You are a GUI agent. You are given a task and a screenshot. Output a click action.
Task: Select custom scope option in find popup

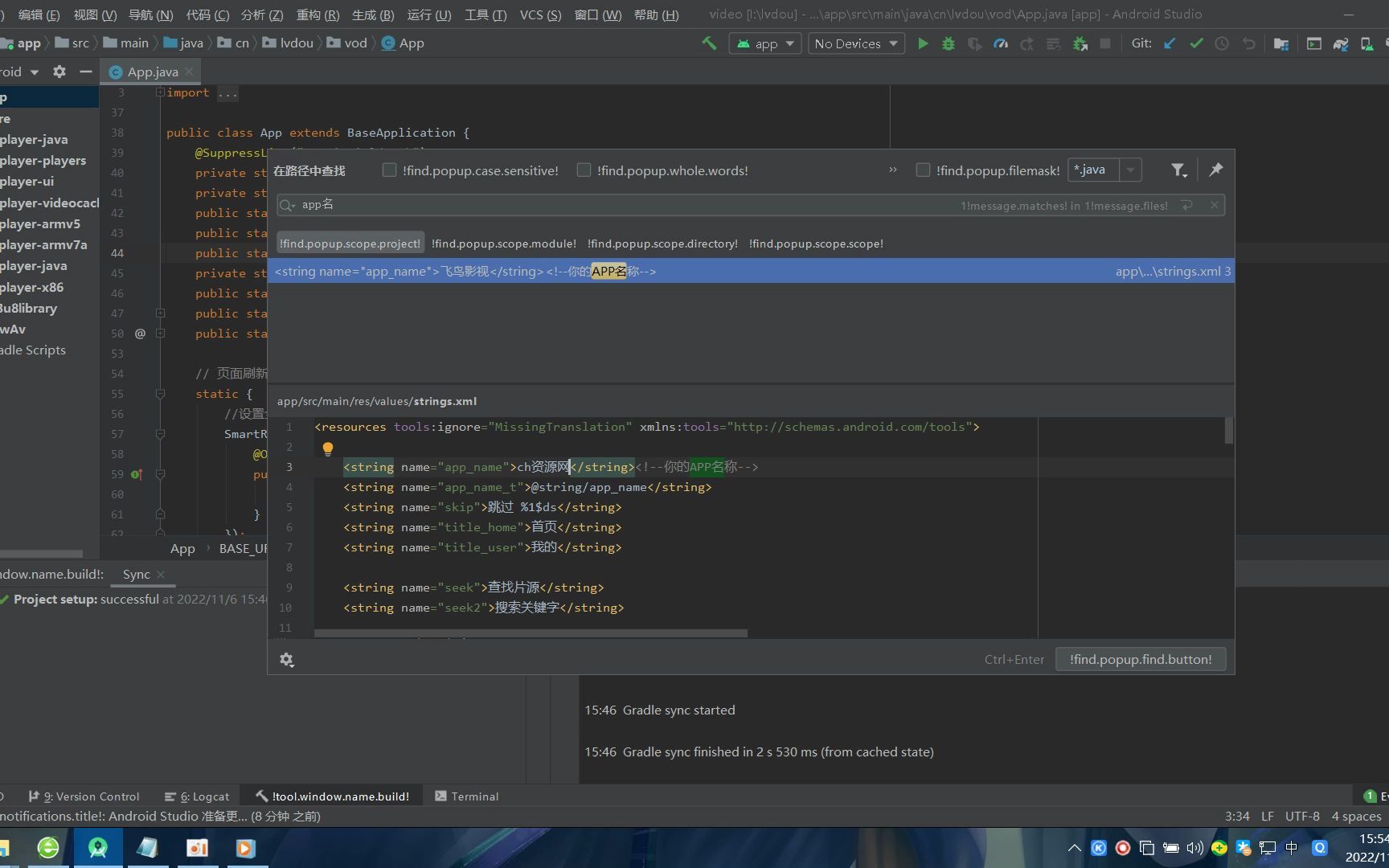point(816,244)
